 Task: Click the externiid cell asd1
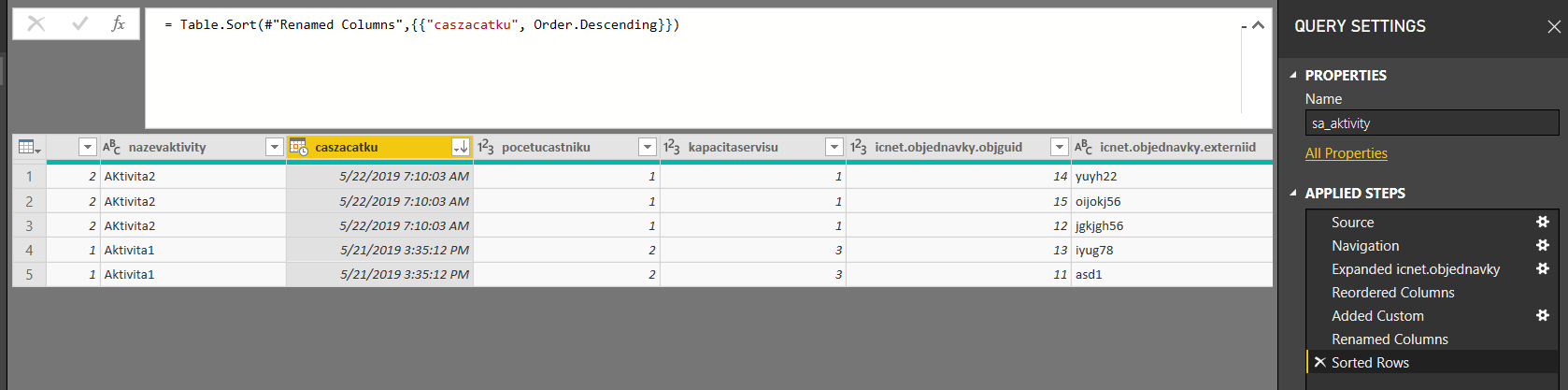[x=1172, y=274]
